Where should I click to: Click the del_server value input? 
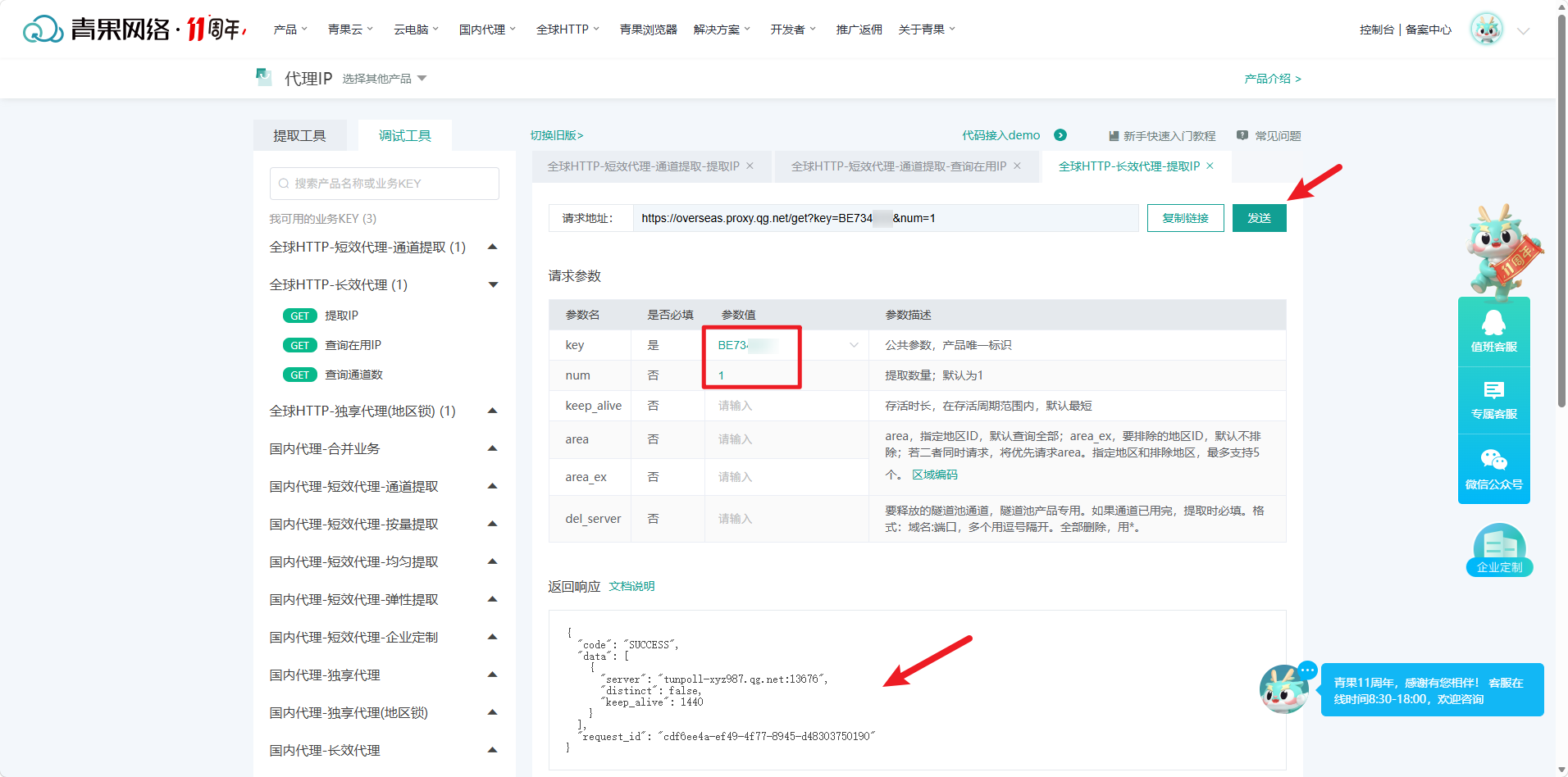786,519
